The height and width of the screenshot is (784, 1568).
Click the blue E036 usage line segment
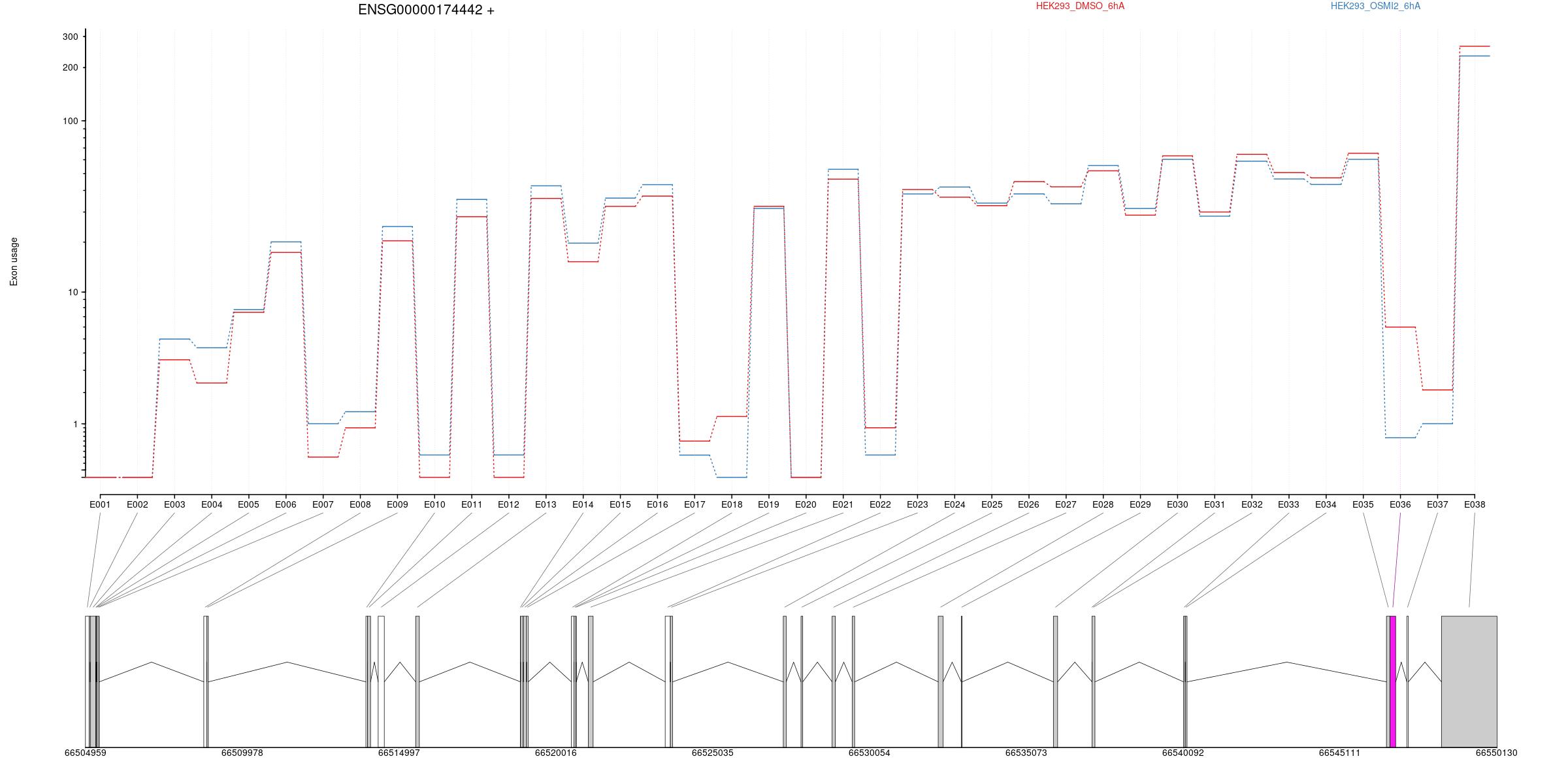click(x=1400, y=438)
